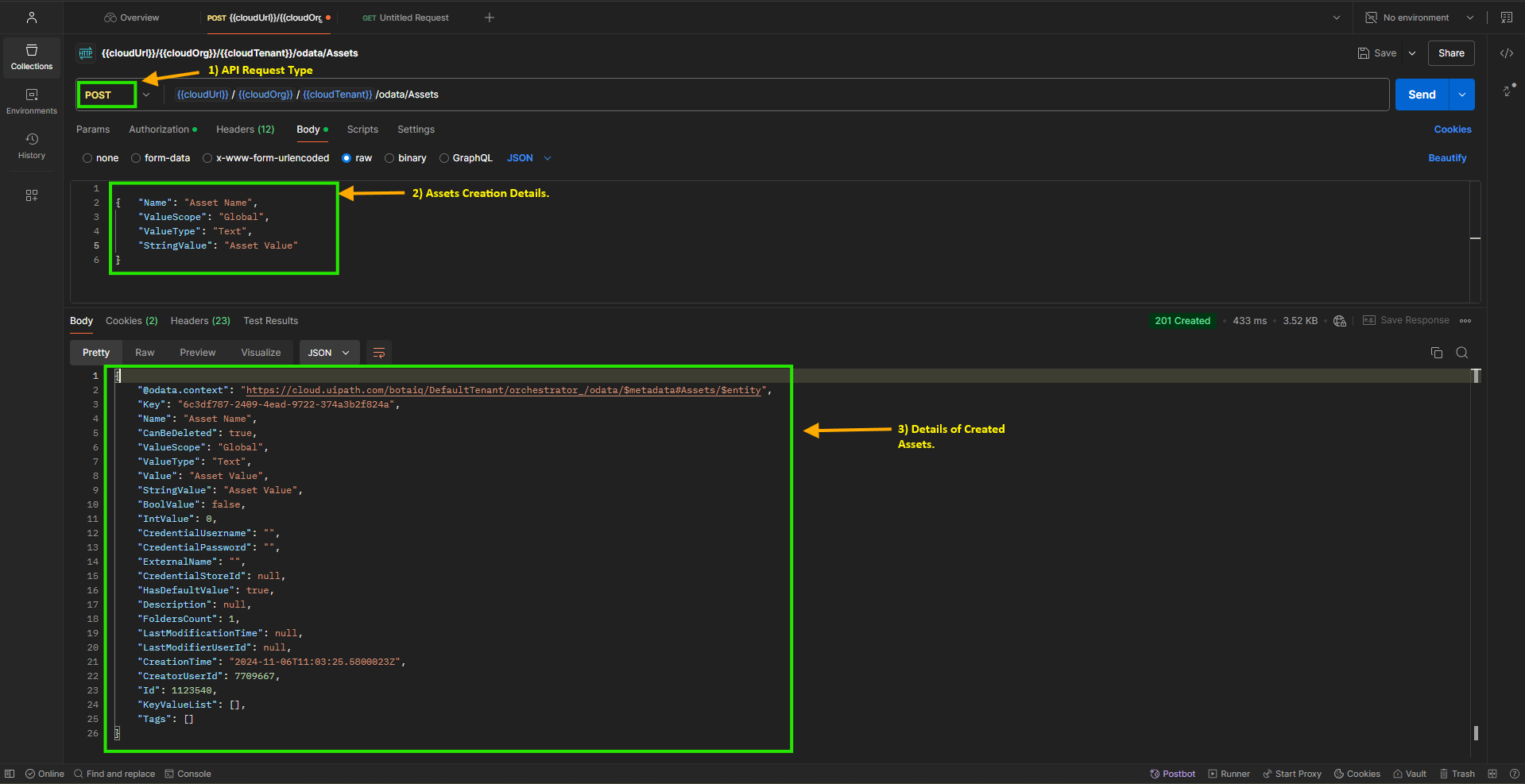Open Postbot in status bar
The image size is (1525, 784).
(x=1172, y=774)
